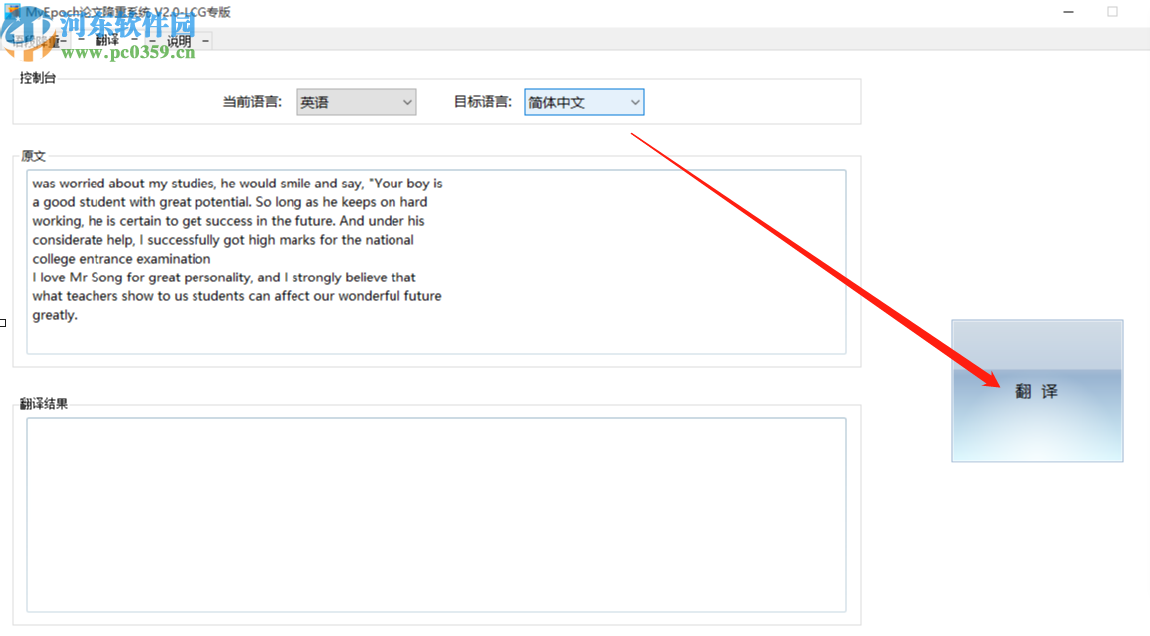Click the line "college entrance examination"
Viewport: 1150px width, 636px height.
(x=121, y=259)
